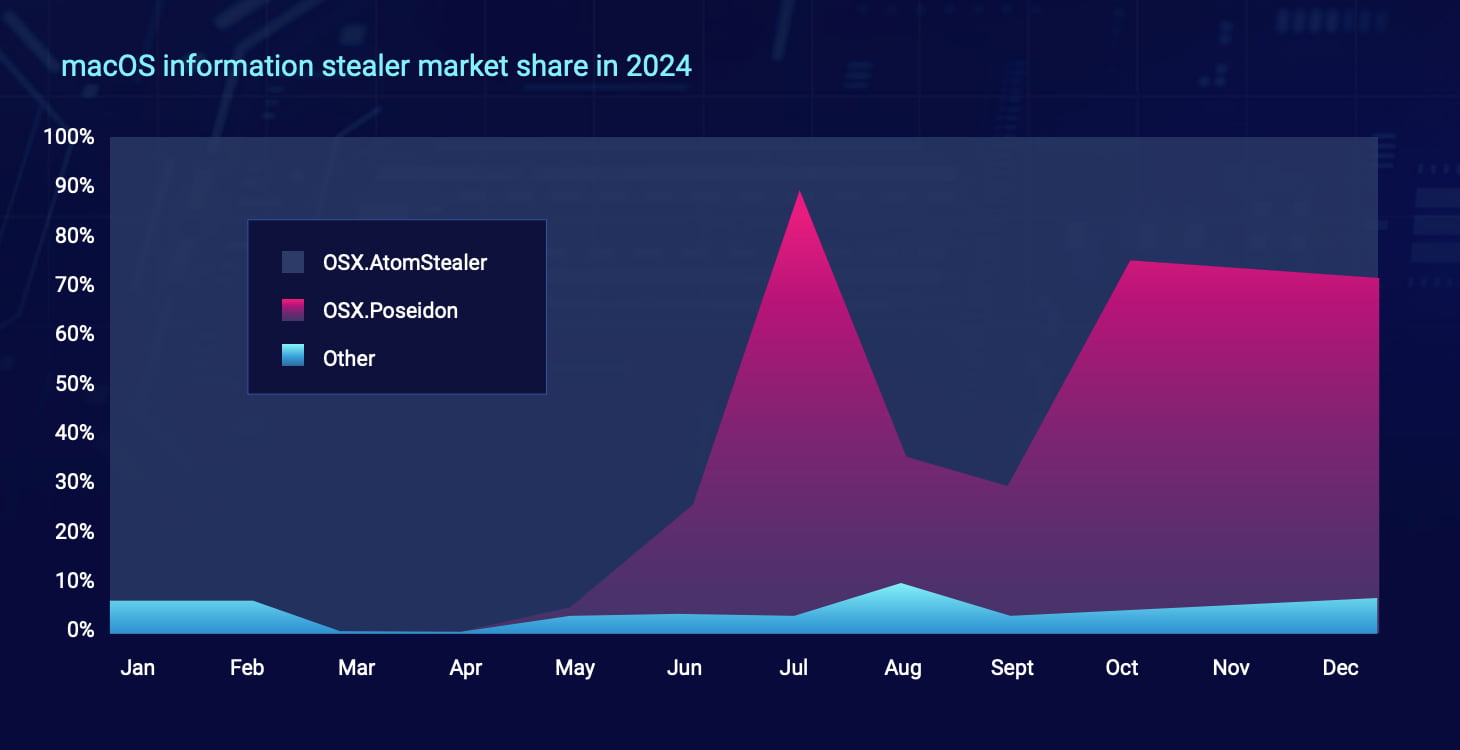Click the 100% axis label to collapse scale
This screenshot has width=1460, height=750.
tap(71, 137)
